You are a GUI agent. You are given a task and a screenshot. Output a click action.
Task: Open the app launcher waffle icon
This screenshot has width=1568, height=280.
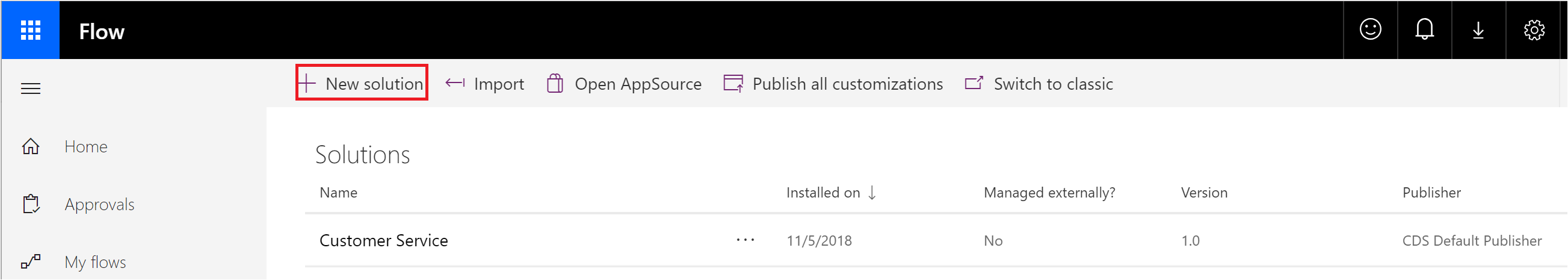pos(31,30)
